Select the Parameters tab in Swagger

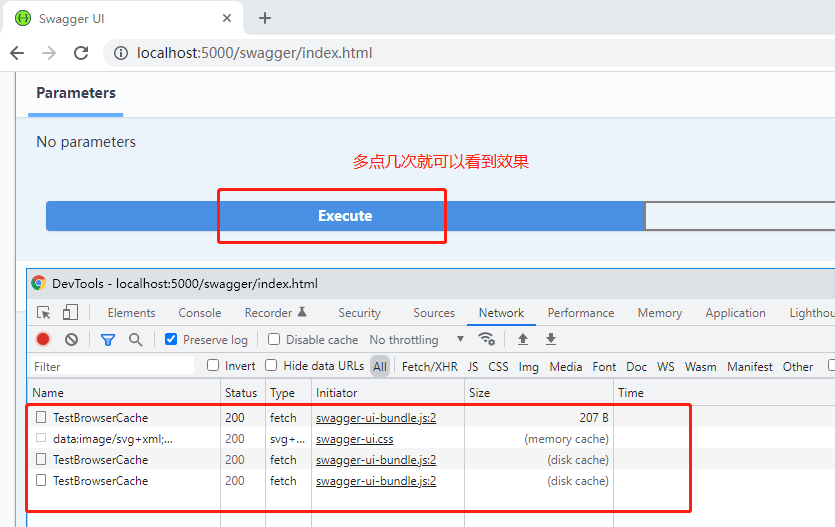tap(76, 93)
